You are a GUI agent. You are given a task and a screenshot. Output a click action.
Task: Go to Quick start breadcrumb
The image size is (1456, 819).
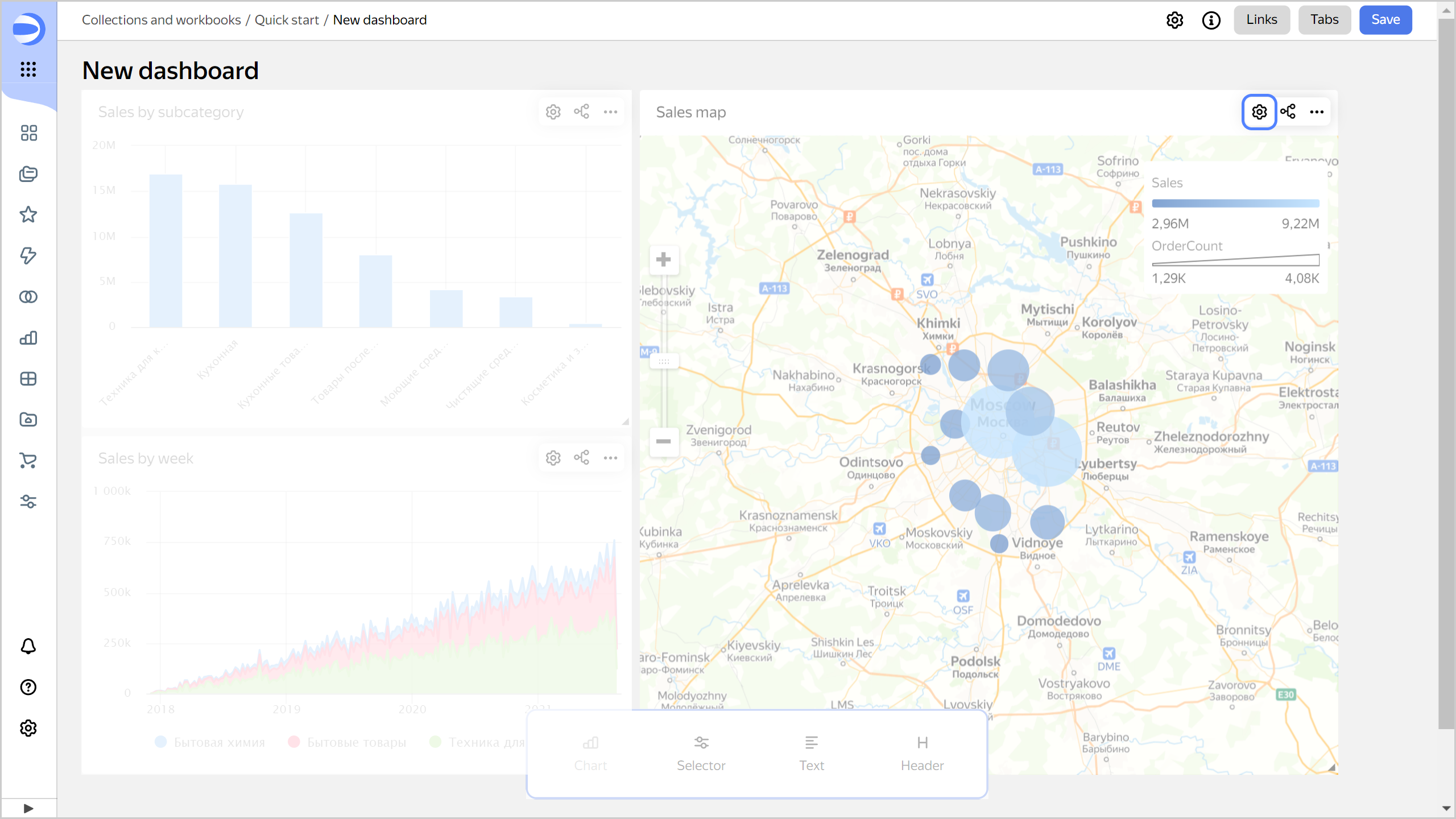[287, 20]
